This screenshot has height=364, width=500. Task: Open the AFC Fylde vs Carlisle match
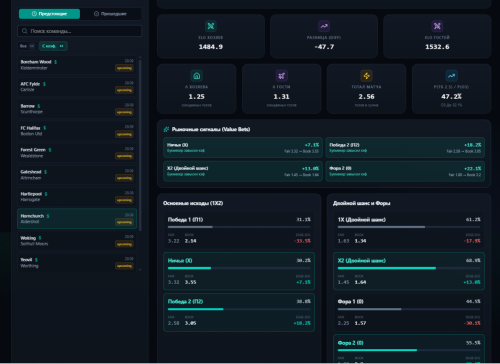tap(77, 87)
